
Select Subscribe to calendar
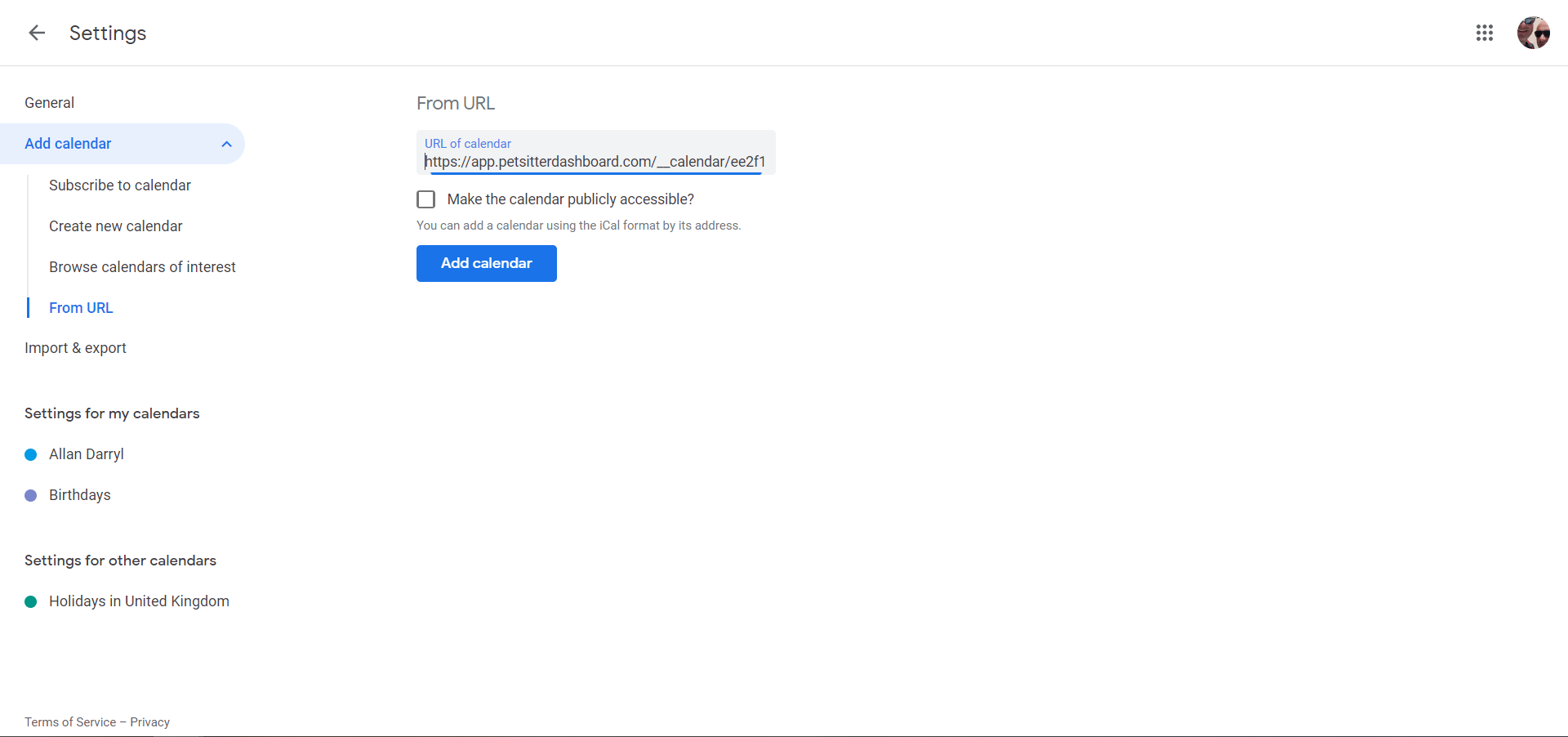coord(120,185)
